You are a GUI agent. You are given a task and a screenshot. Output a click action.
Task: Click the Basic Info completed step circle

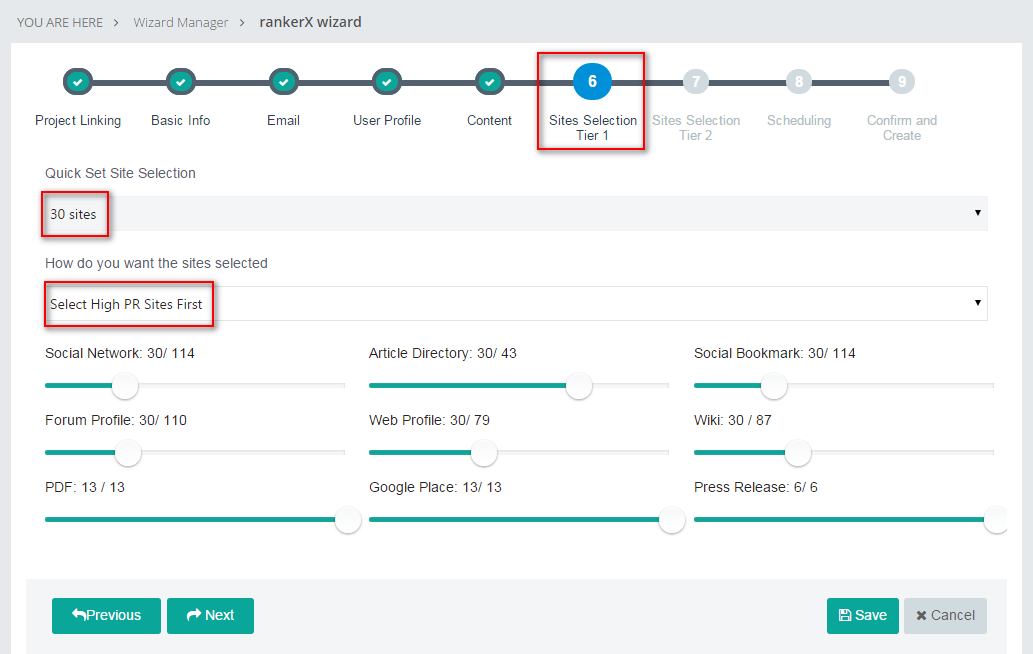pyautogui.click(x=181, y=82)
